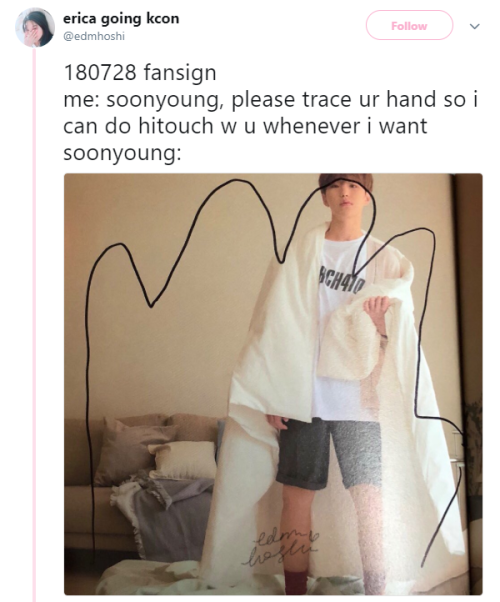Screen dimensions: 500x602
Task: Open erica's profile avatar picture
Action: click(35, 27)
